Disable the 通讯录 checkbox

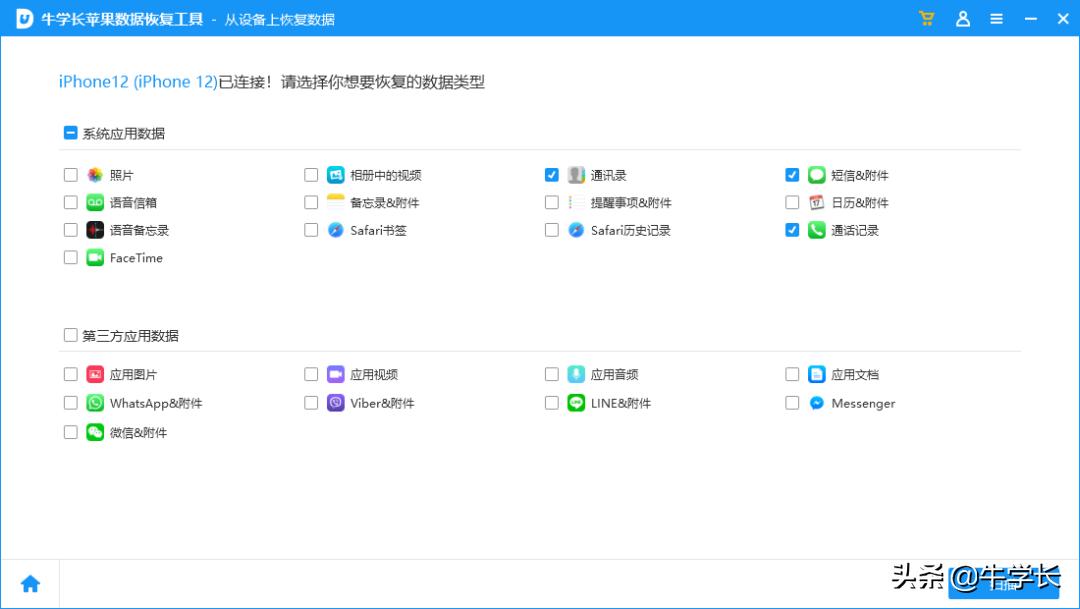551,174
